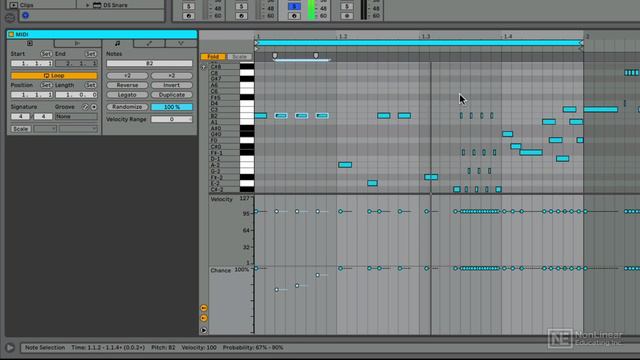Click the commit Groove round icon
Screen dimensions: 640x360
tap(94, 107)
